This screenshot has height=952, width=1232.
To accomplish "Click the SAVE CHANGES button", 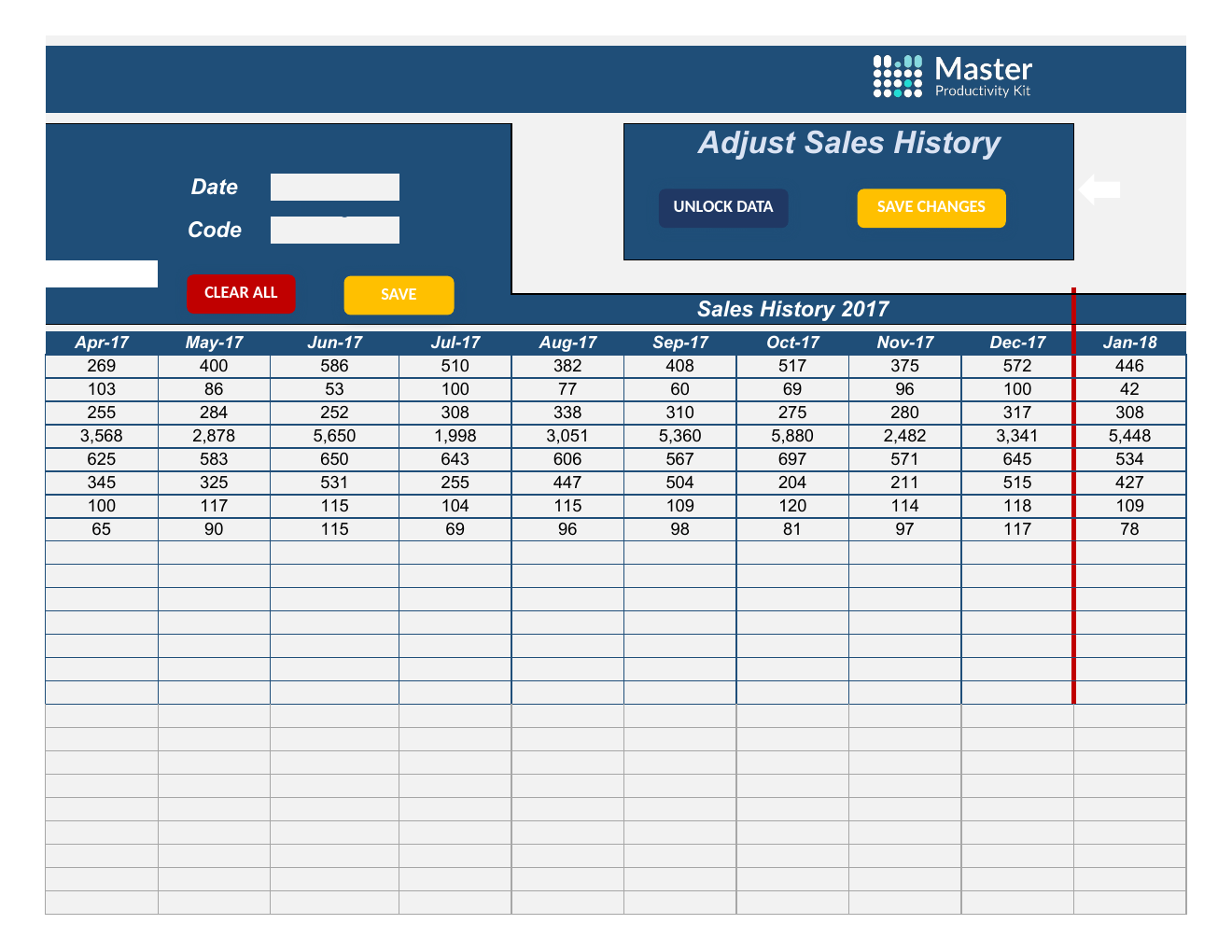I will 931,207.
